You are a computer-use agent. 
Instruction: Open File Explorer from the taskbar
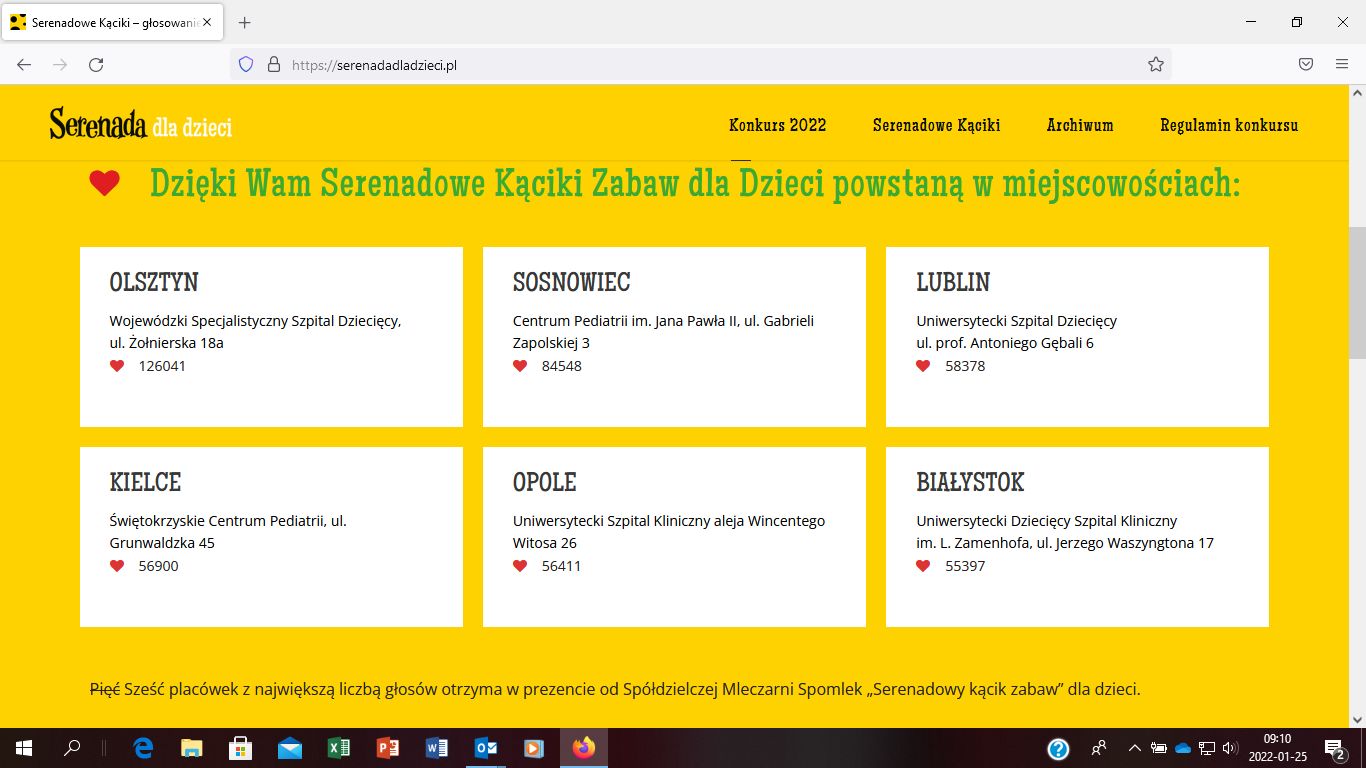192,748
